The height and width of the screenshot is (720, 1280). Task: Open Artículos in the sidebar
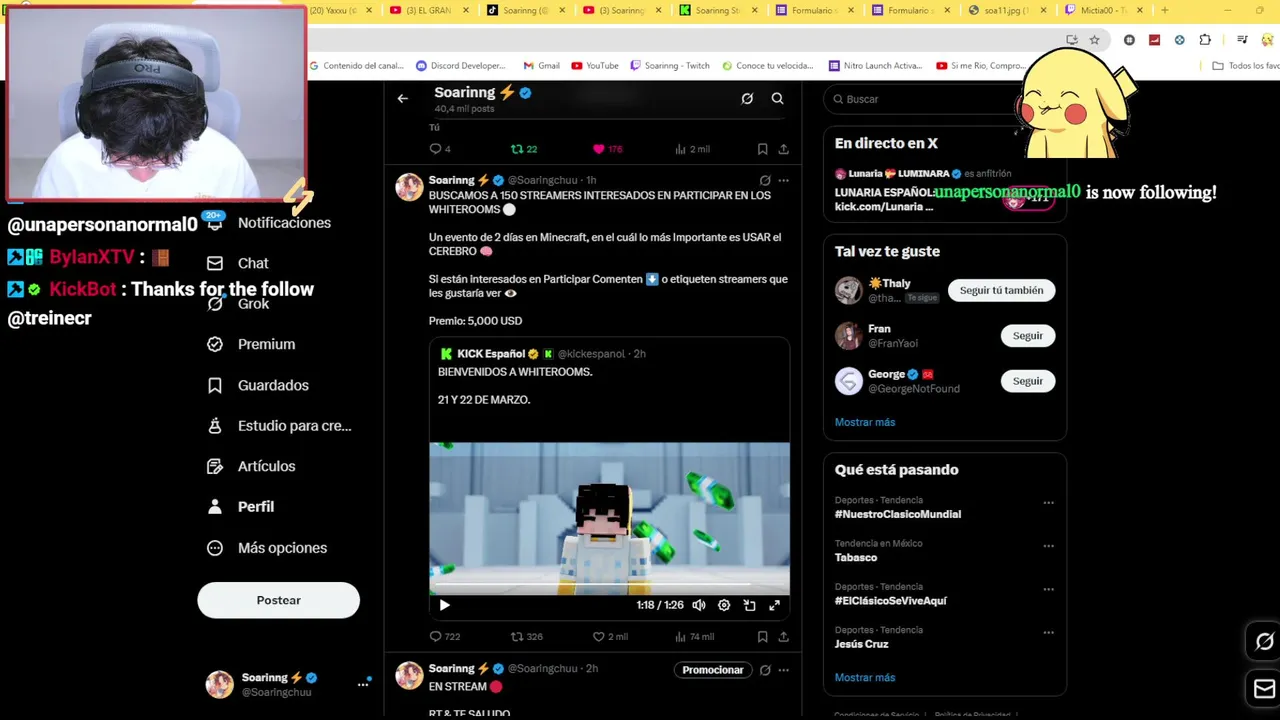pyautogui.click(x=251, y=466)
